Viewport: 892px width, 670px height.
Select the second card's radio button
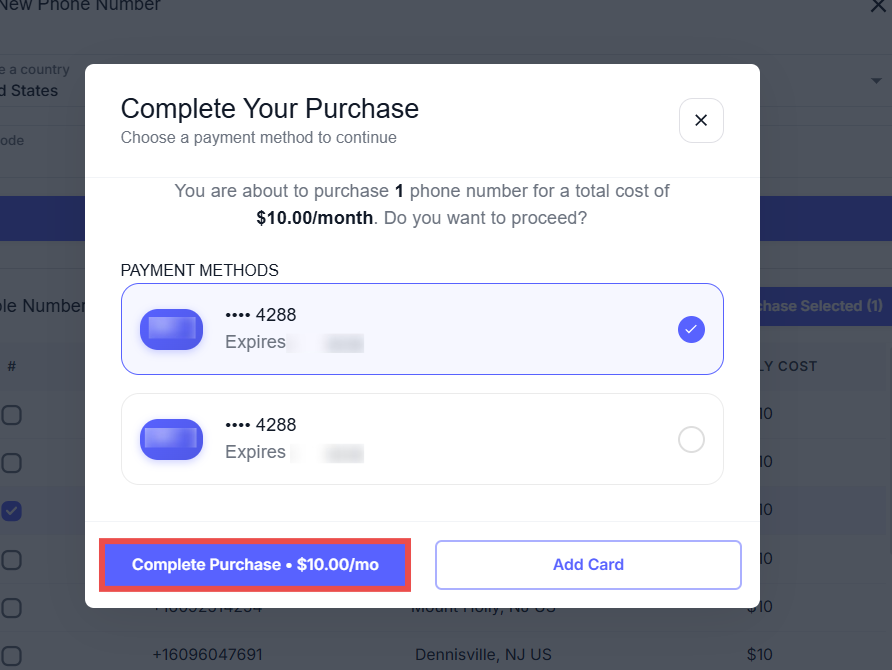click(691, 439)
